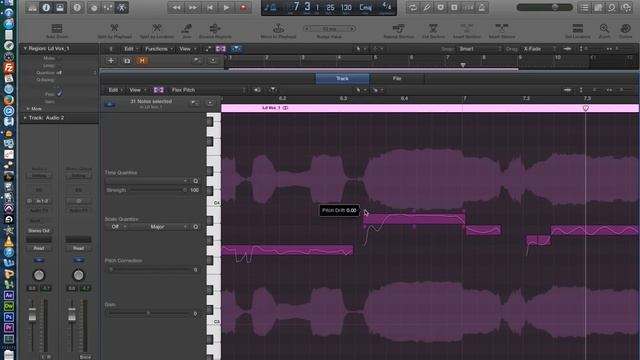Toggle the Metronome click button
The width and height of the screenshot is (640, 360).
click(x=482, y=7)
